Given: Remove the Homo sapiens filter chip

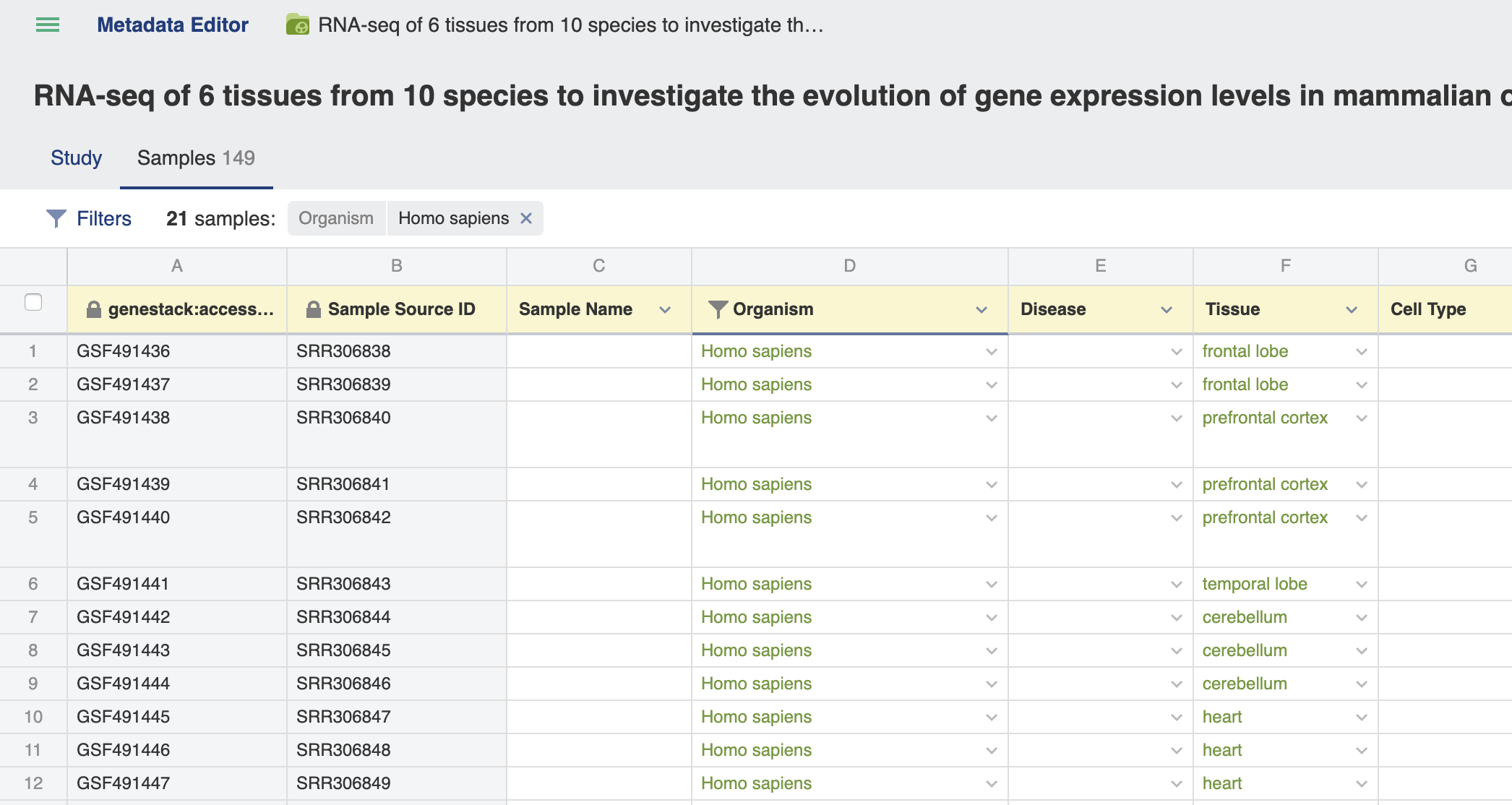Looking at the screenshot, I should 526,218.
